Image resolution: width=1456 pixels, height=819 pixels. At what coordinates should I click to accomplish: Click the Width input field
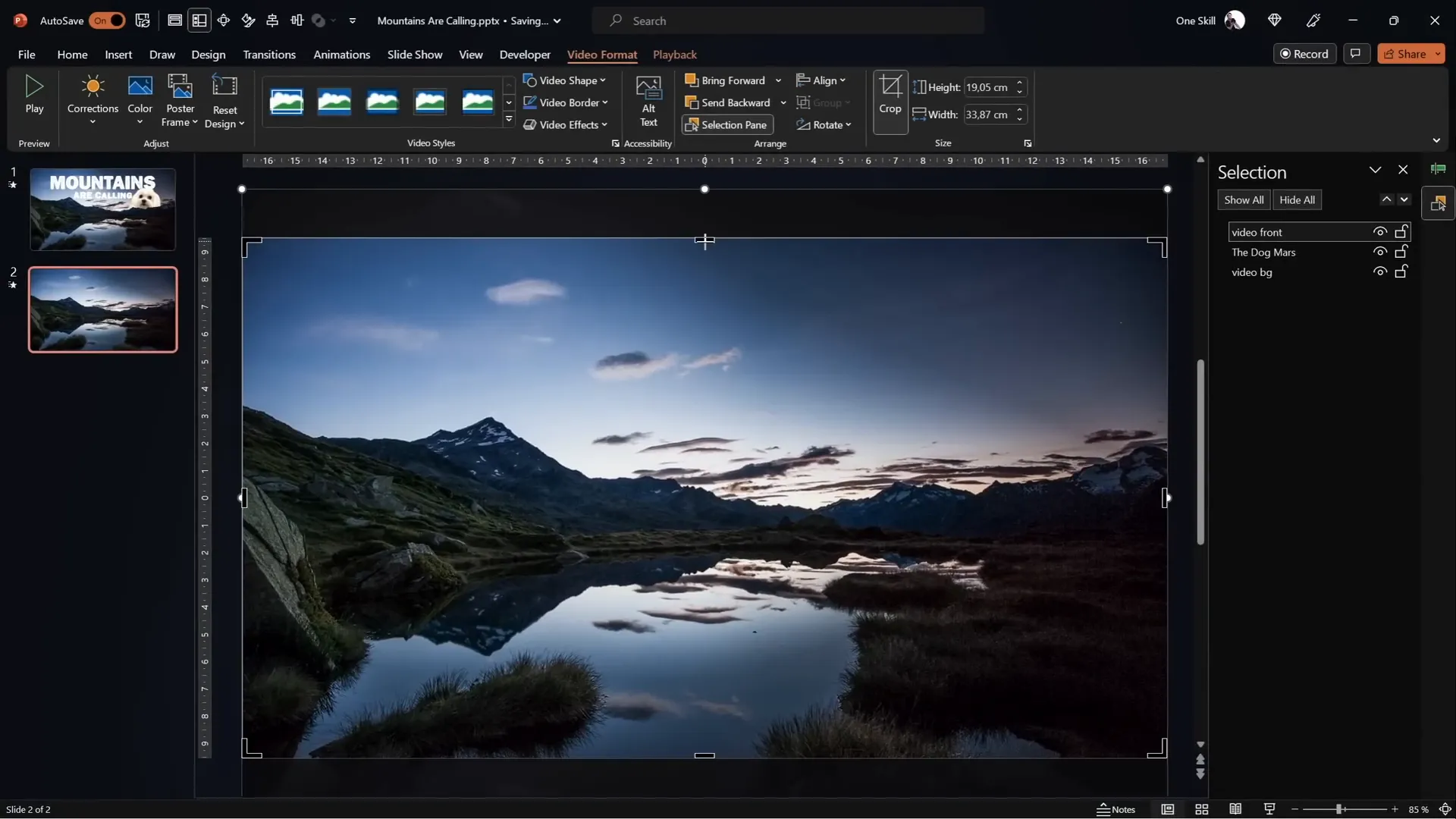988,115
